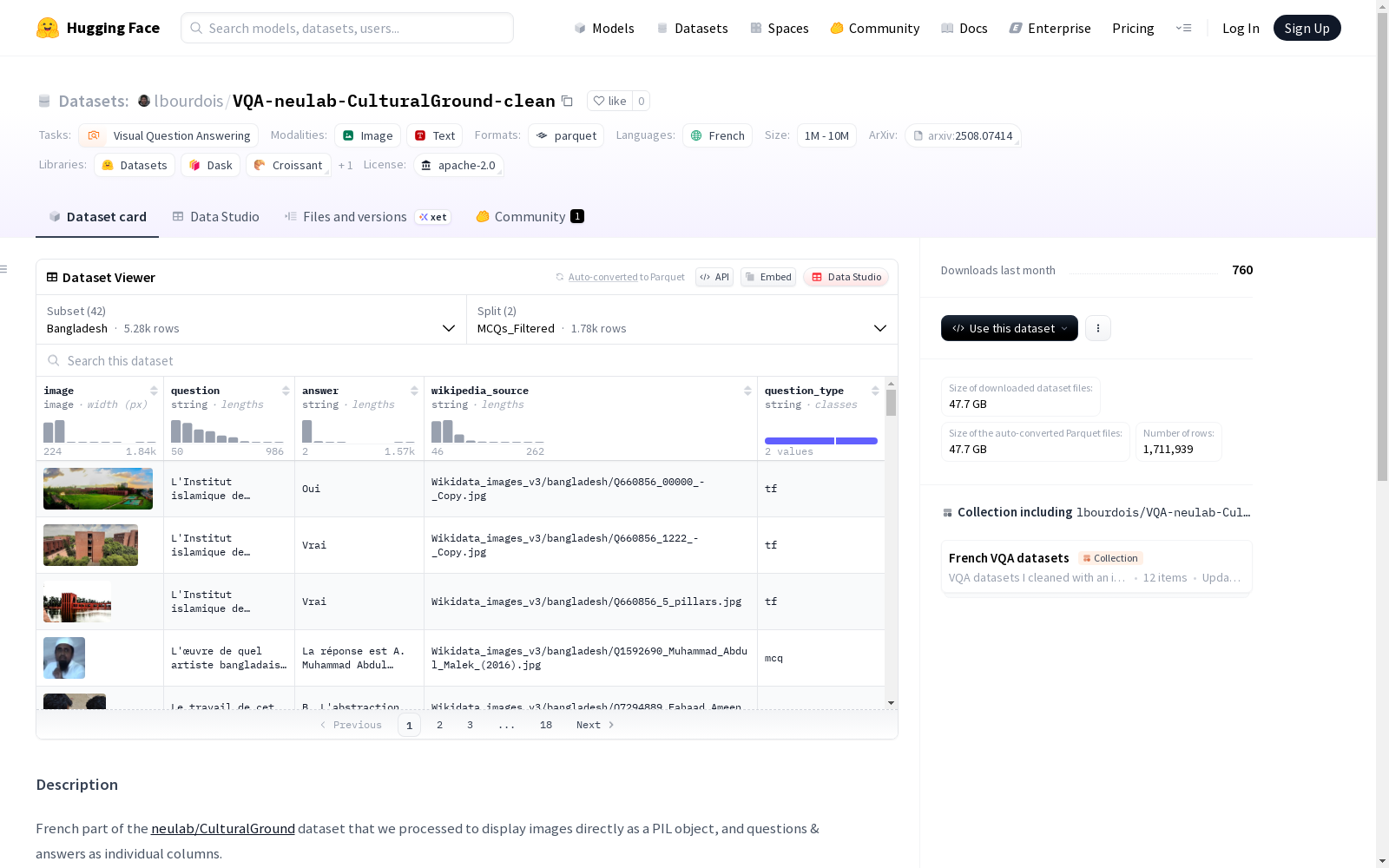The width and height of the screenshot is (1389, 868).
Task: Open Data Studio from the viewer header
Action: coord(846,277)
